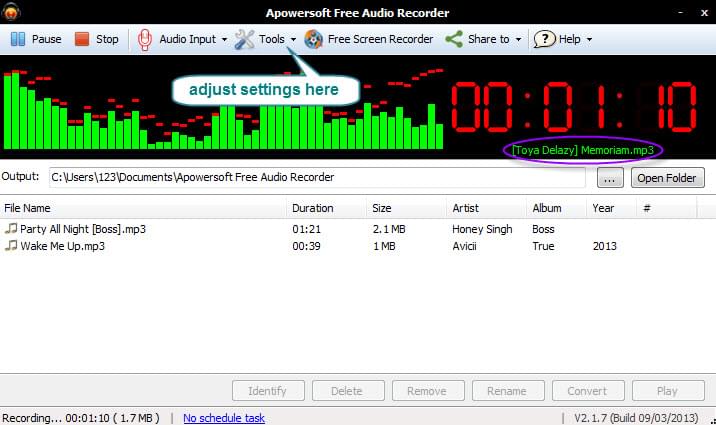Expand the Audio Input dropdown arrow
The image size is (716, 425).
point(224,40)
